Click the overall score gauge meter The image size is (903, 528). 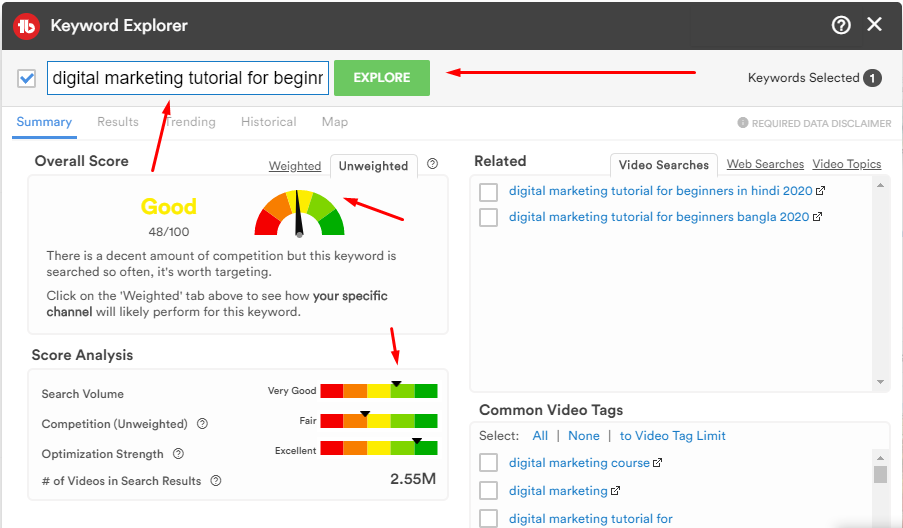point(299,213)
